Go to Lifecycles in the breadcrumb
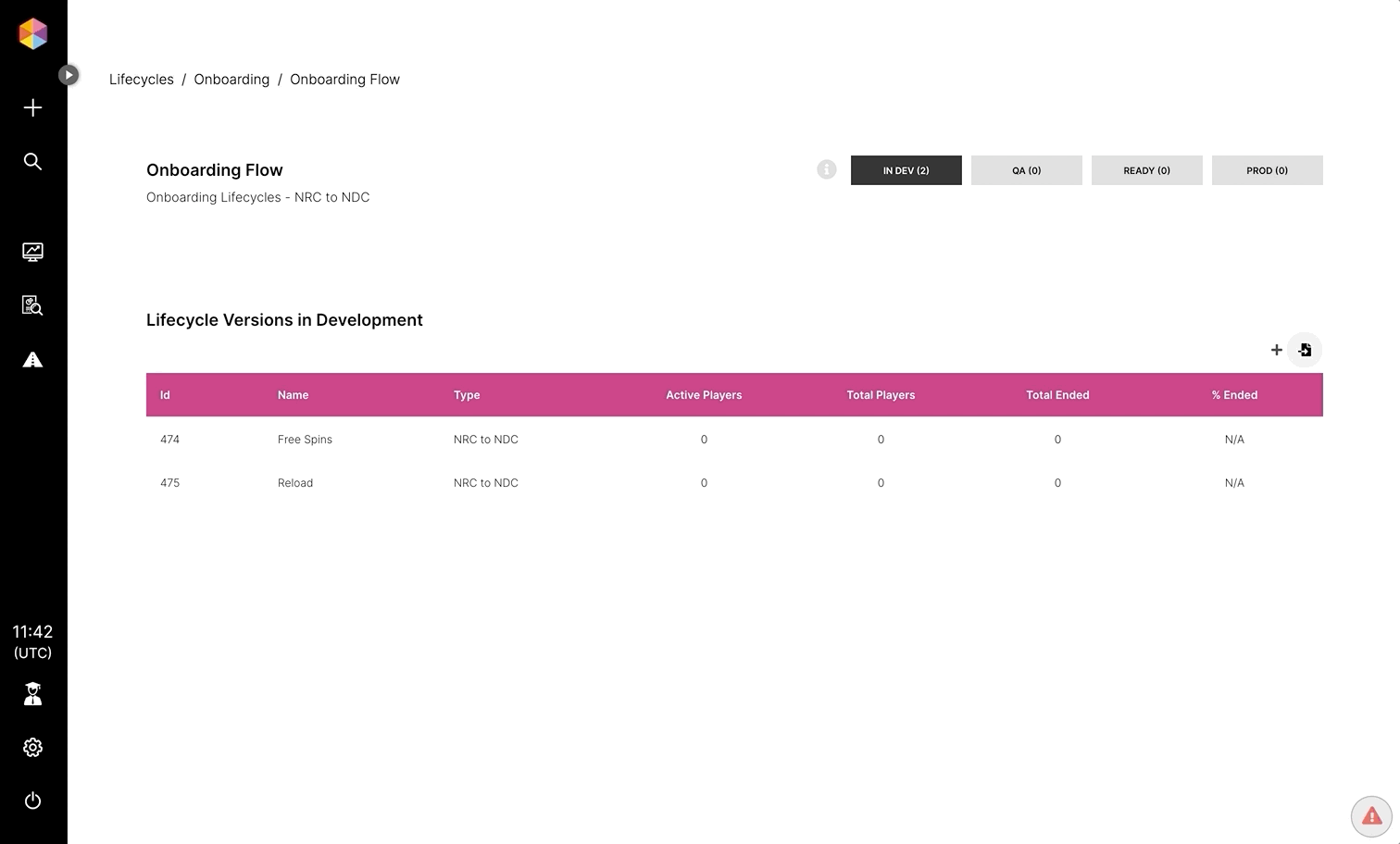 (142, 80)
